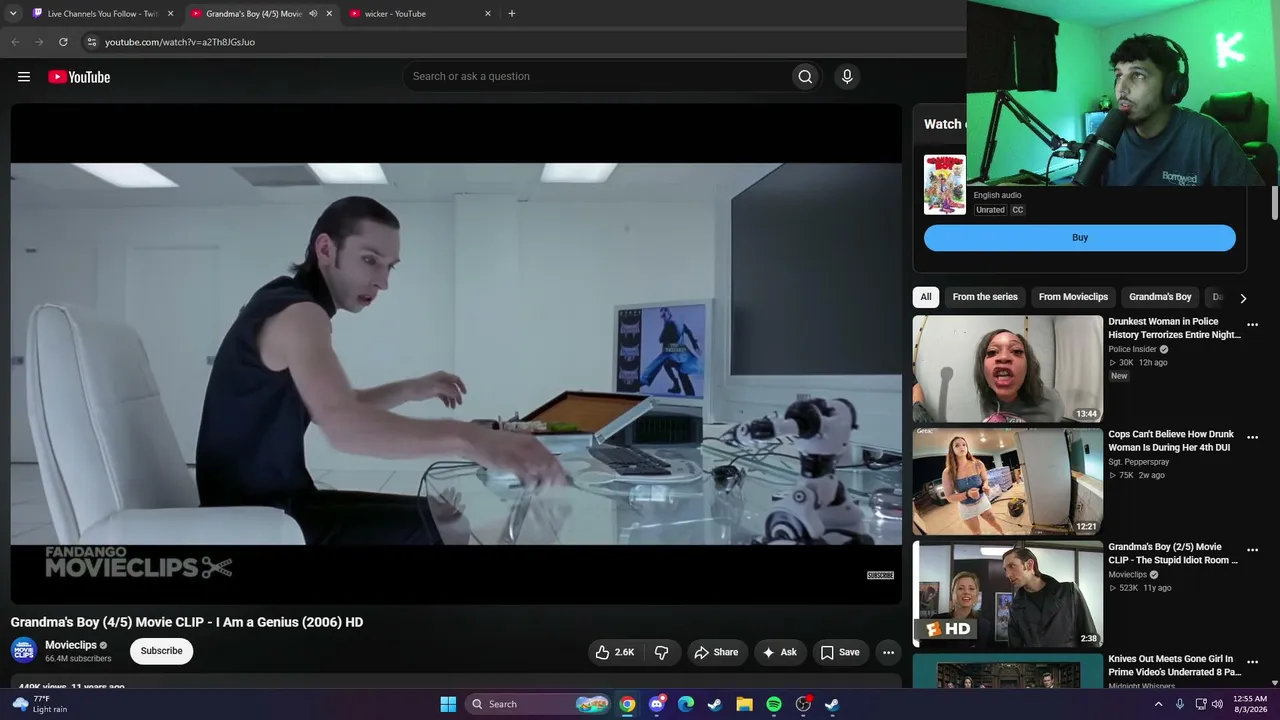Open File Explorer from the taskbar
The width and height of the screenshot is (1280, 720).
click(x=744, y=704)
